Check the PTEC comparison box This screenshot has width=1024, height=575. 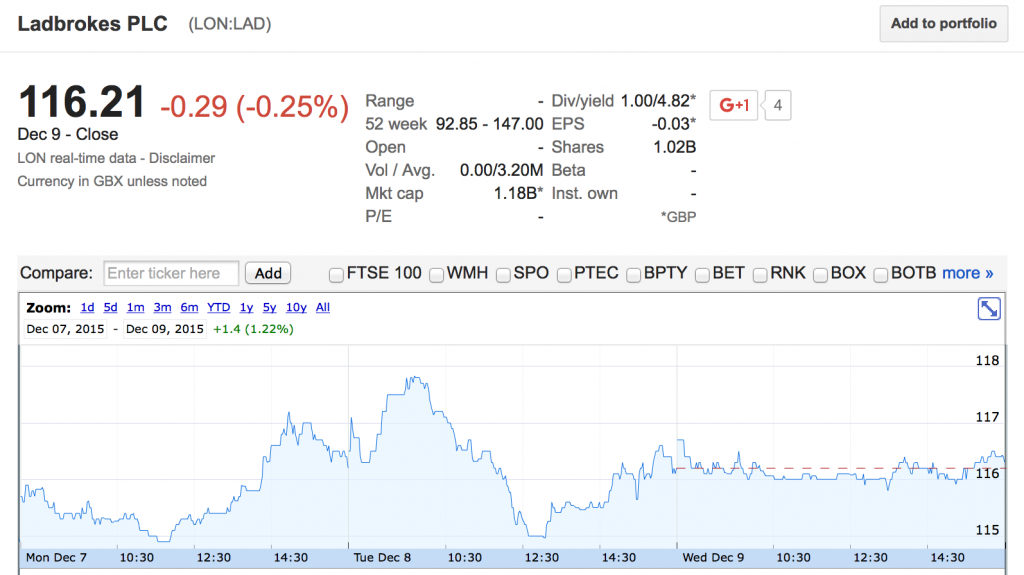pos(564,274)
